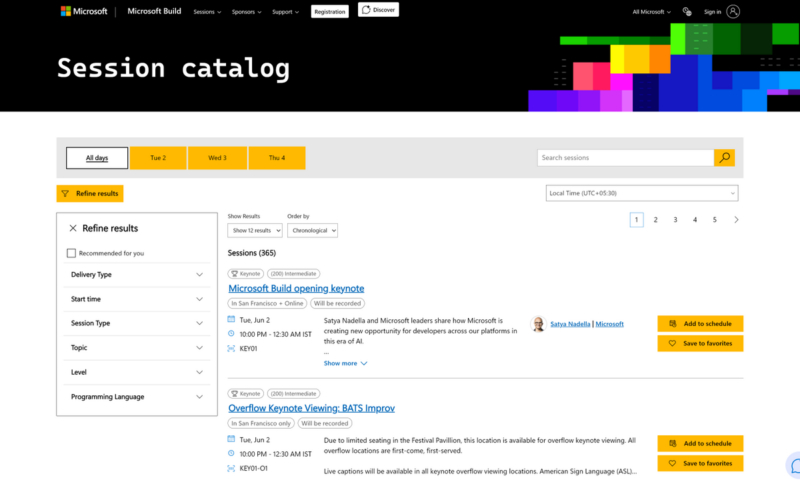Click the yellow Refine results button
Image resolution: width=800 pixels, height=480 pixels.
pyautogui.click(x=90, y=193)
